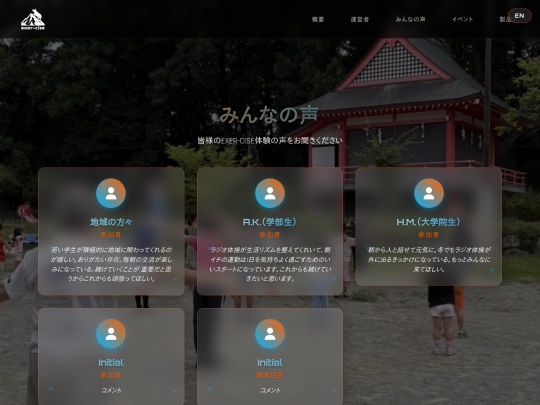This screenshot has width=540, height=405.
Task: Click the 参加者 label under H.M.(大学院生)
Action: coord(428,235)
